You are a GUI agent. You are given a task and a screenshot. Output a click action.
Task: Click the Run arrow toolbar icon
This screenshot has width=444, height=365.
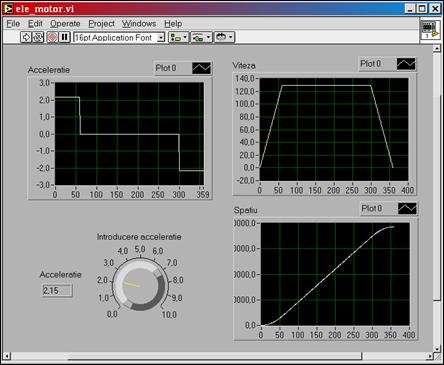click(x=26, y=37)
